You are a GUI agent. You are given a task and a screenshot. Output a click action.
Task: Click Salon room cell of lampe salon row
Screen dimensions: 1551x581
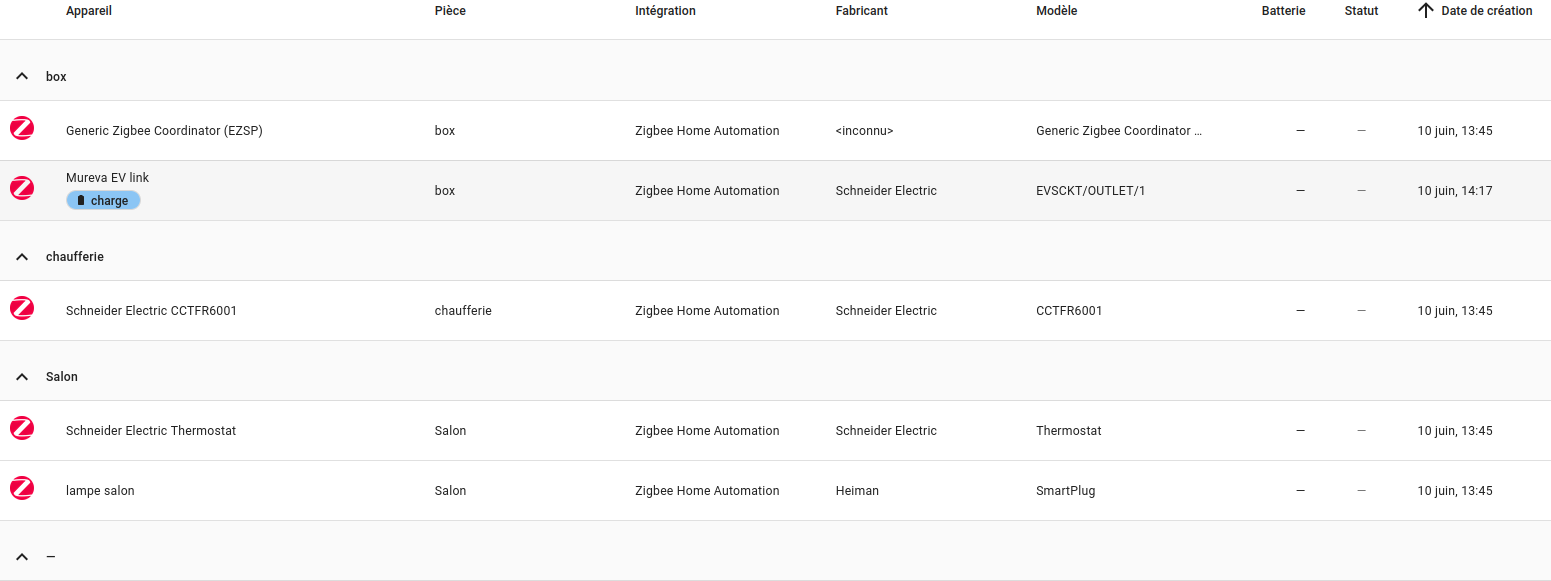point(451,491)
